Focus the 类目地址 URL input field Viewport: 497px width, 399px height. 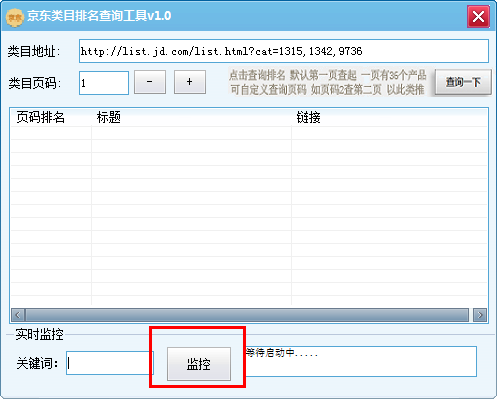point(284,51)
